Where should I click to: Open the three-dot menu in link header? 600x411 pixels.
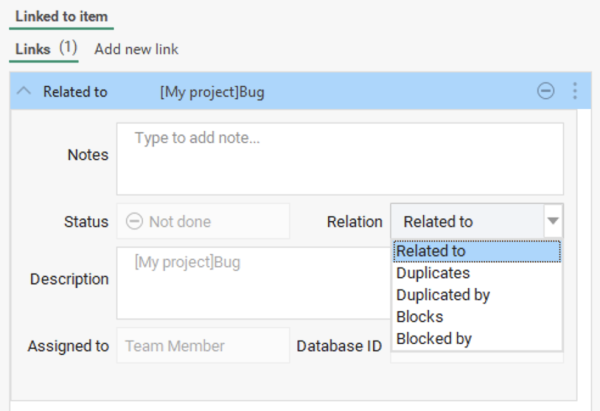click(574, 91)
